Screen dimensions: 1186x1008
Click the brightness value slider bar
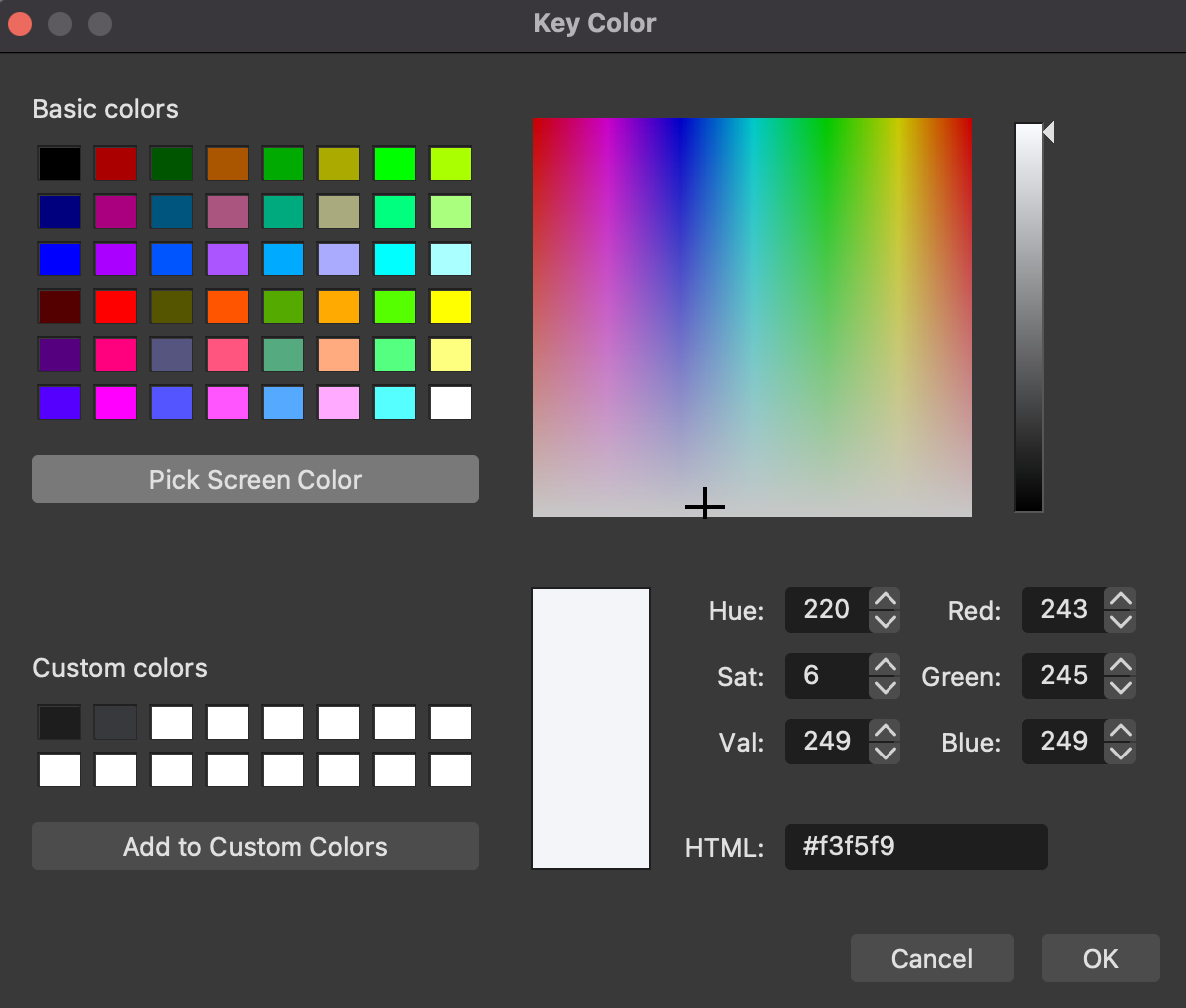[x=1028, y=317]
